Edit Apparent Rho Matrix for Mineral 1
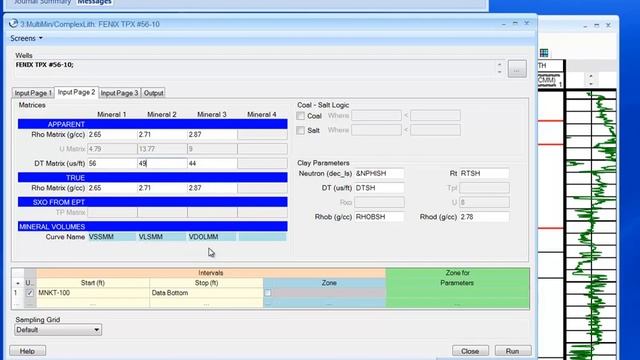This screenshot has height=360, width=640. pyautogui.click(x=112, y=134)
